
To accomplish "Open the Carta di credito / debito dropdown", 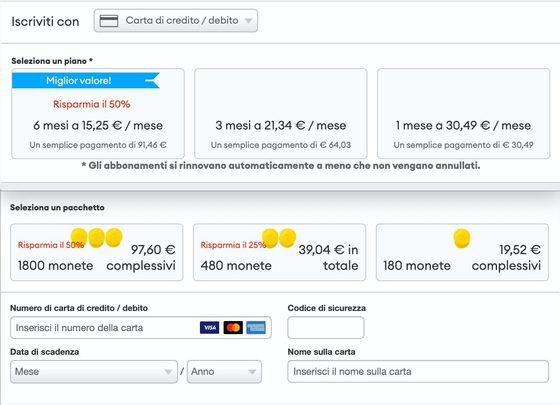I will (175, 21).
